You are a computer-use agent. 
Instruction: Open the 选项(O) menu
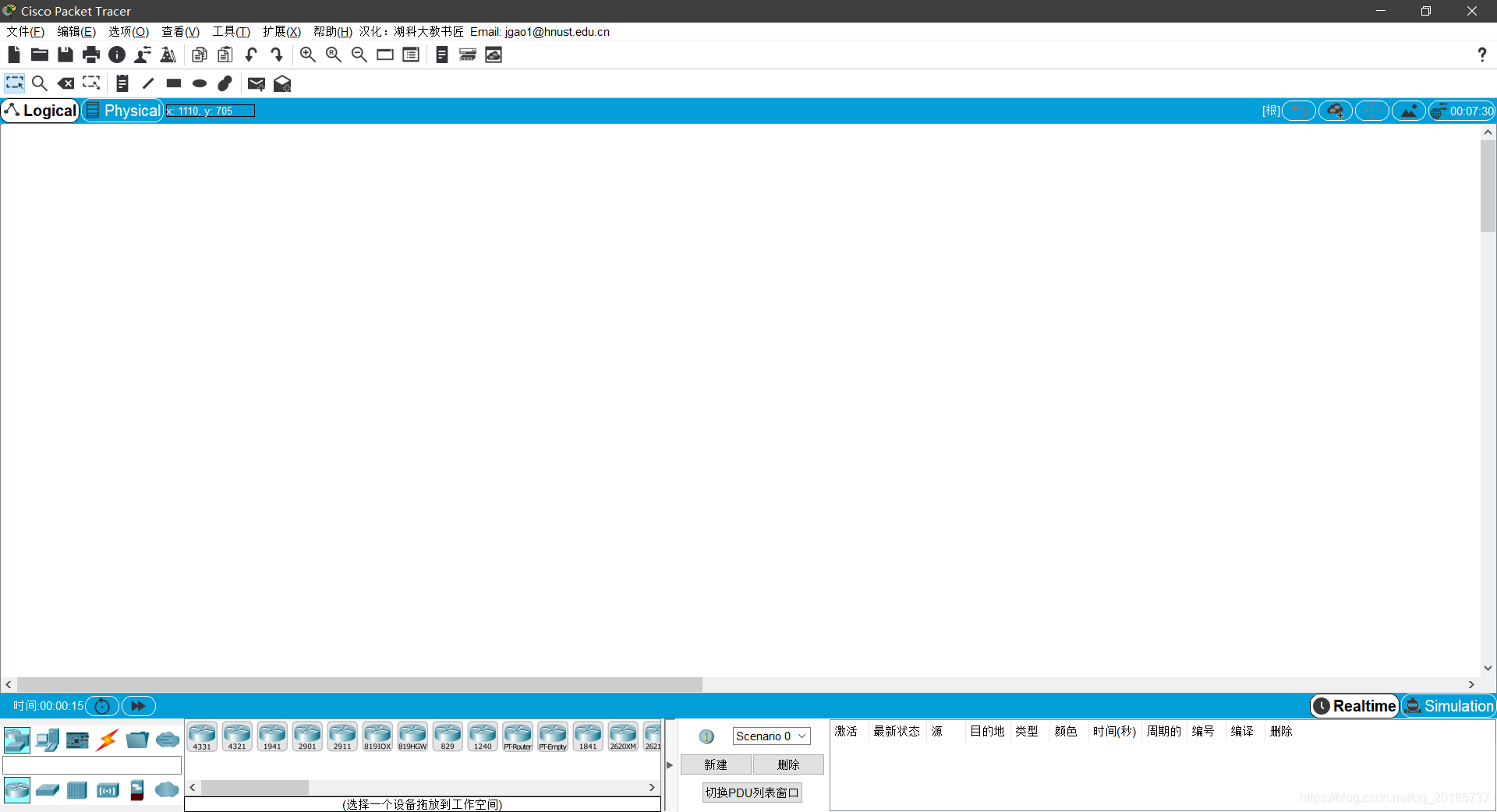[x=129, y=32]
